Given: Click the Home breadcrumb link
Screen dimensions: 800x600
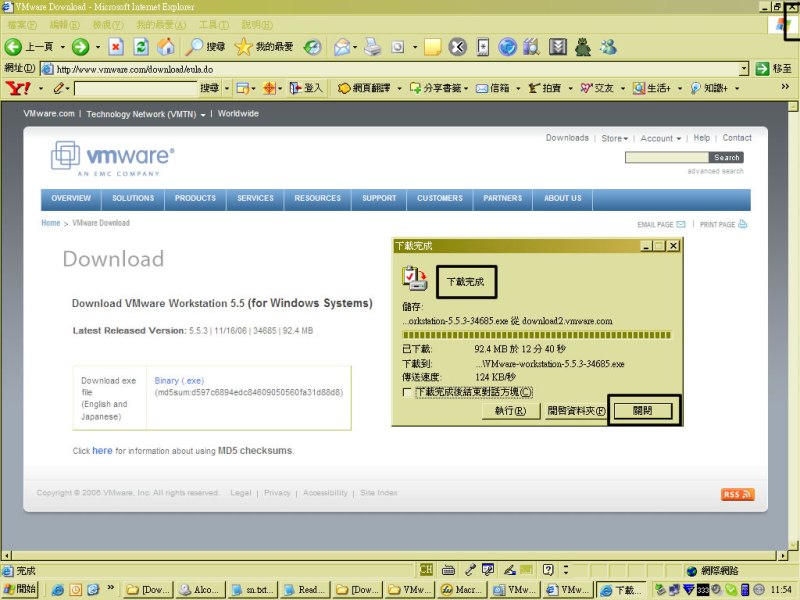Looking at the screenshot, I should pyautogui.click(x=51, y=223).
